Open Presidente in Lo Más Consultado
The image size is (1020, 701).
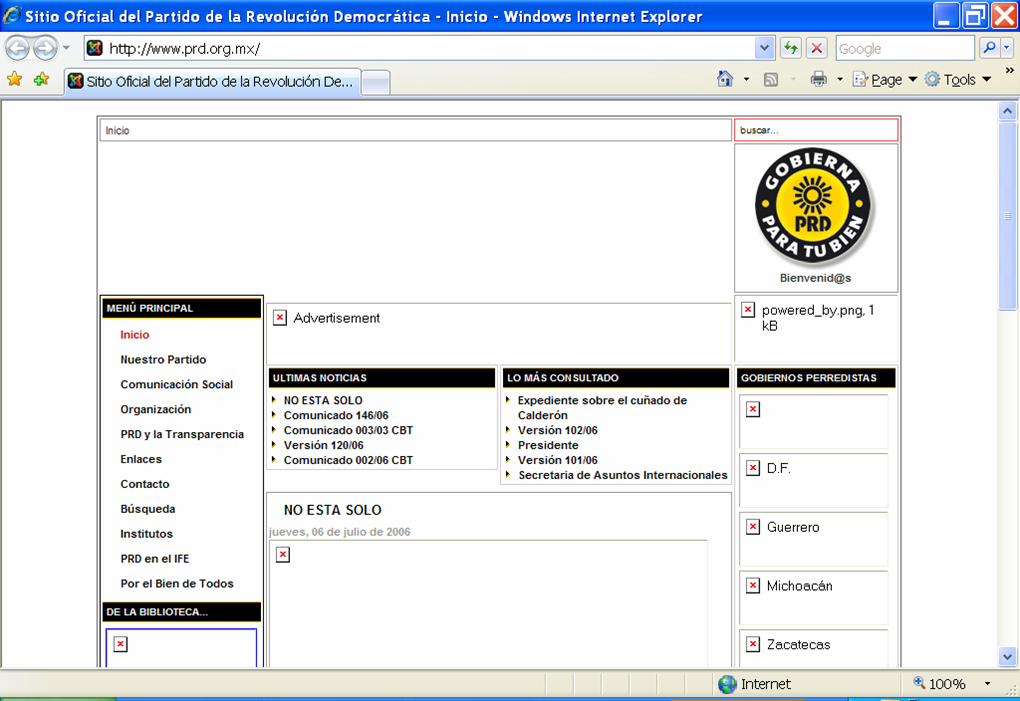pos(548,445)
